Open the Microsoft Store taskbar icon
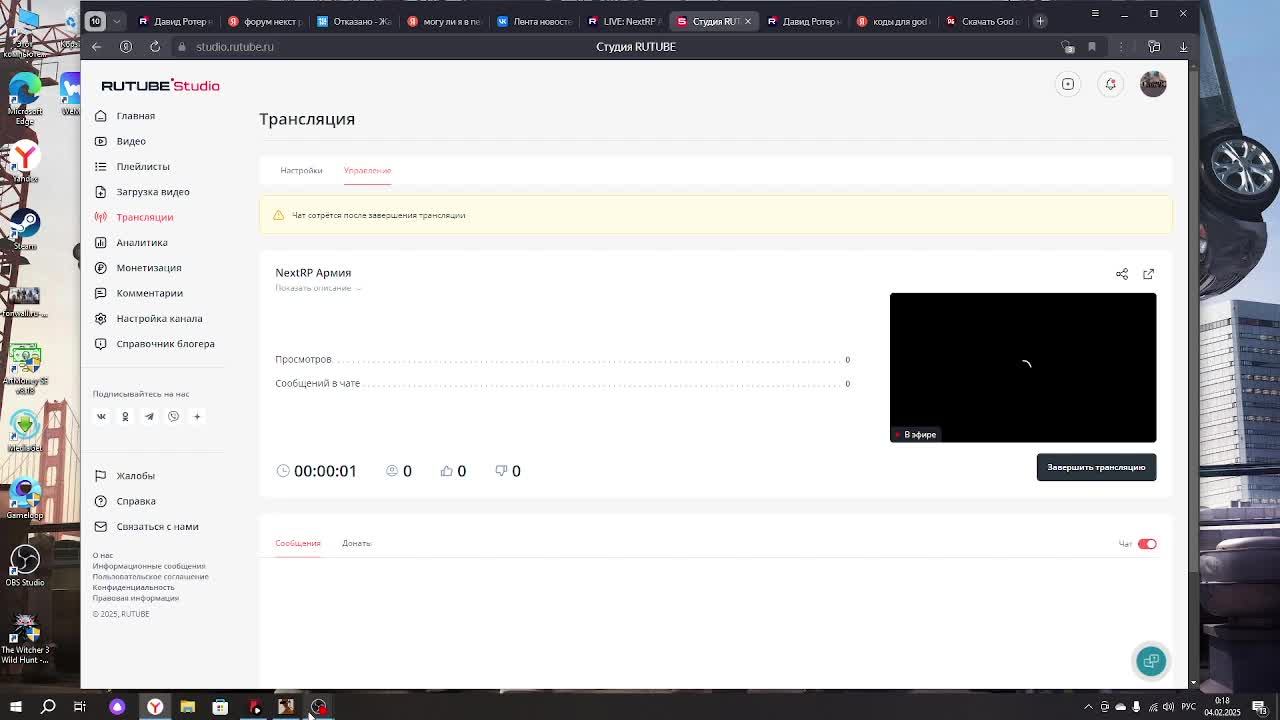Image resolution: width=1280 pixels, height=720 pixels. point(220,707)
